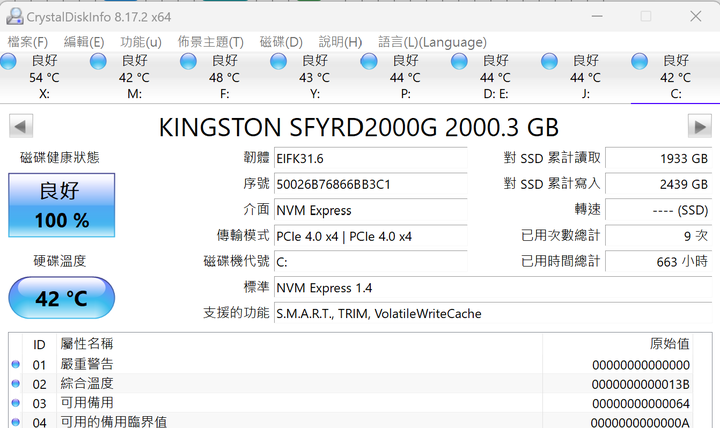Click the 42 °C temperature button
The image size is (720, 428).
(62, 298)
